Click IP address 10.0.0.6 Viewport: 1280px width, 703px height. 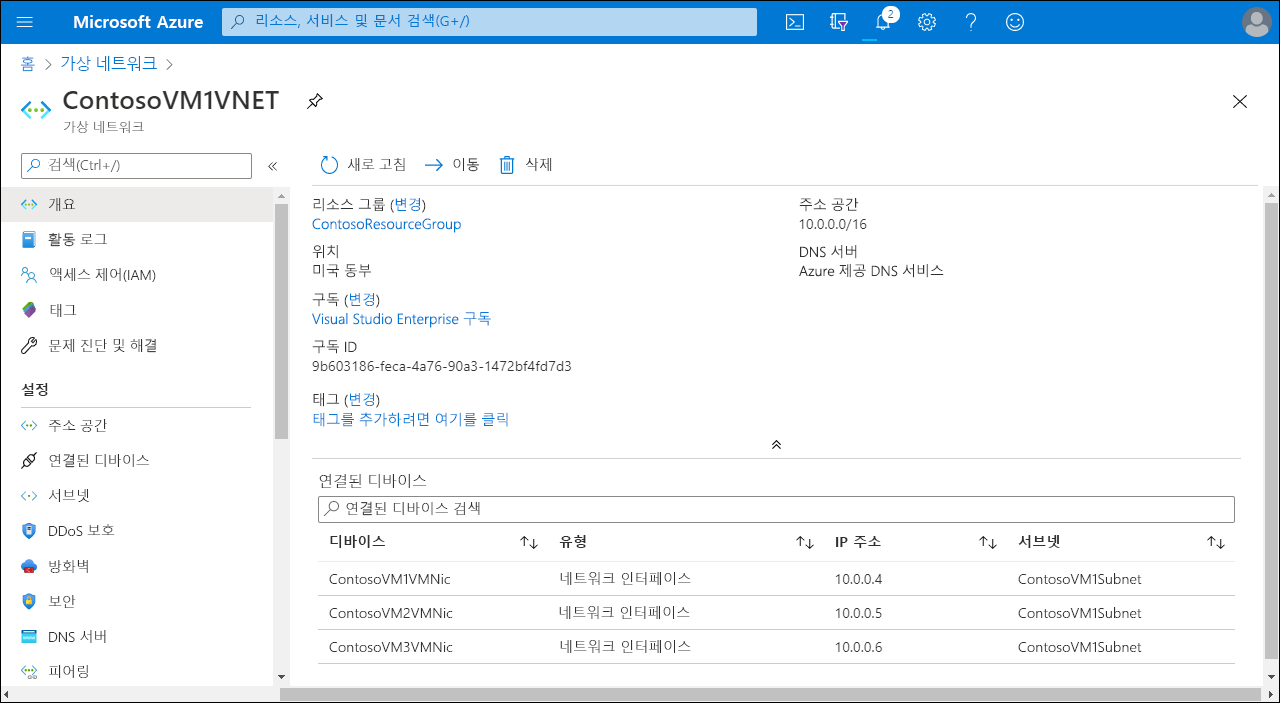(x=859, y=647)
